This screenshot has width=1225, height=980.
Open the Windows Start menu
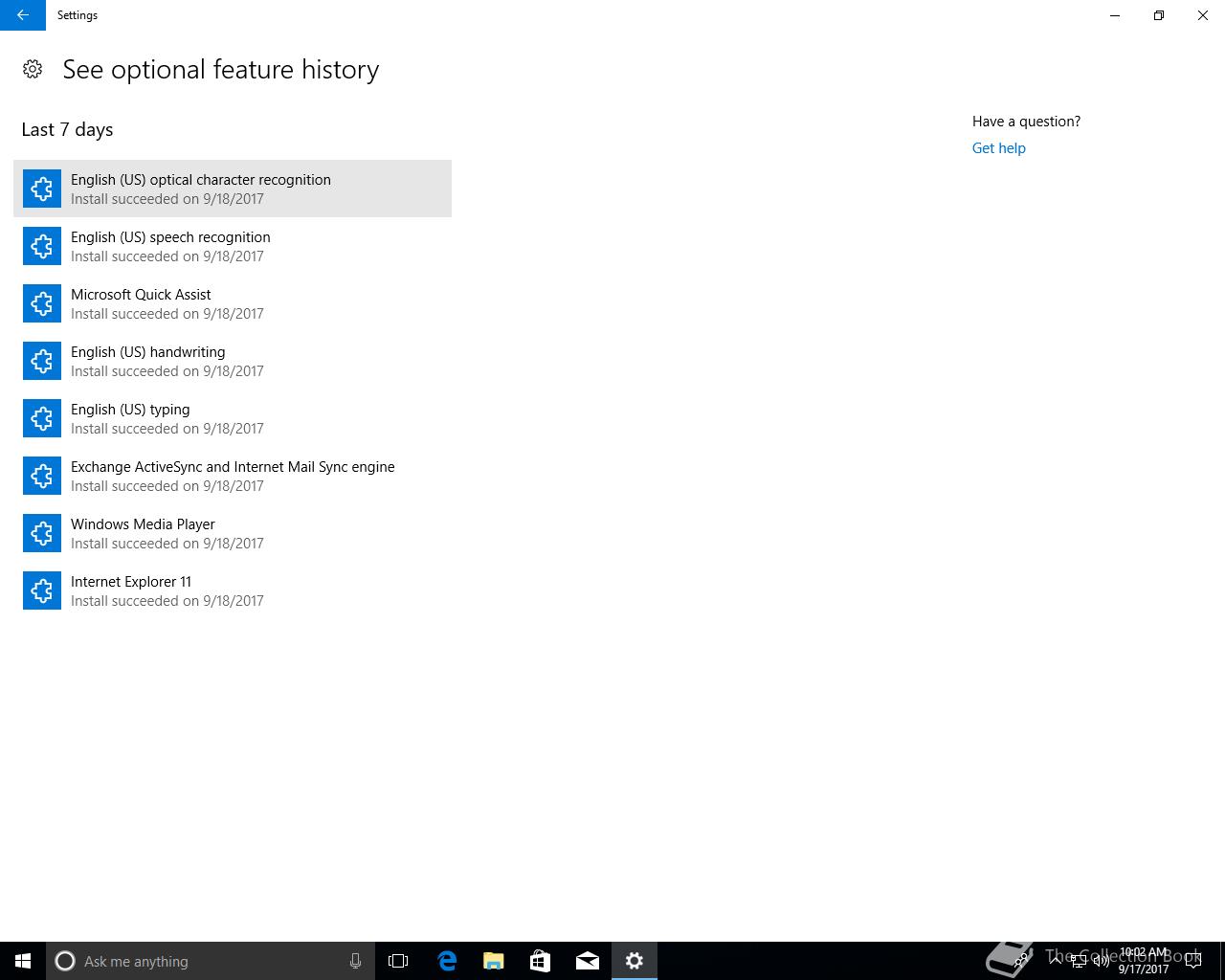pyautogui.click(x=23, y=961)
